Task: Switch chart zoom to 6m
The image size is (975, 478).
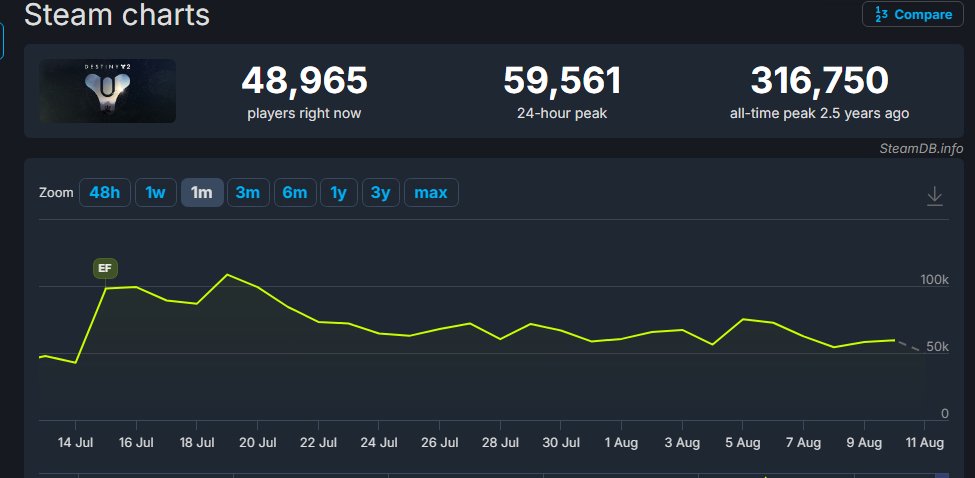Action: pos(295,193)
